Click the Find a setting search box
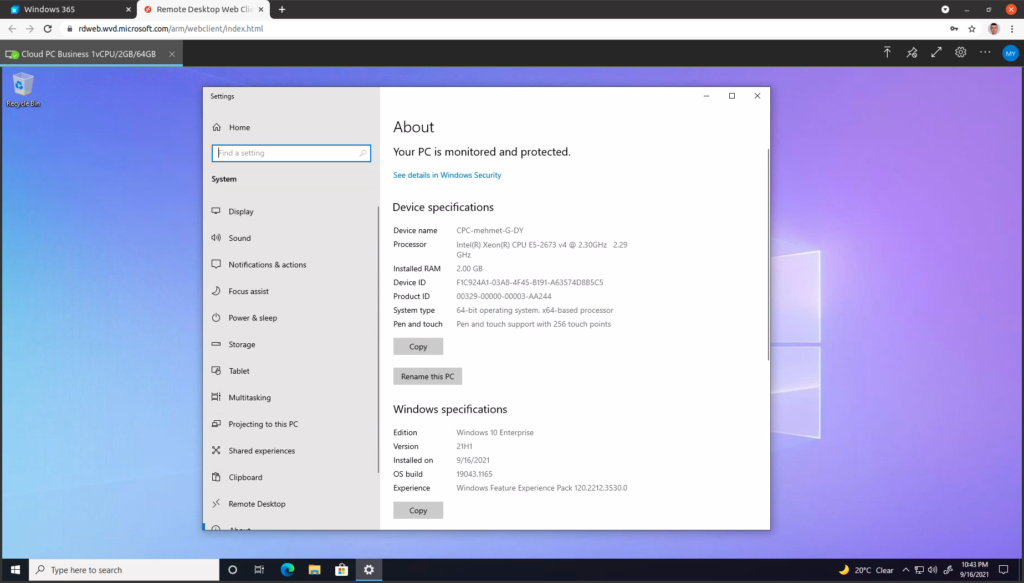This screenshot has height=583, width=1024. [291, 153]
